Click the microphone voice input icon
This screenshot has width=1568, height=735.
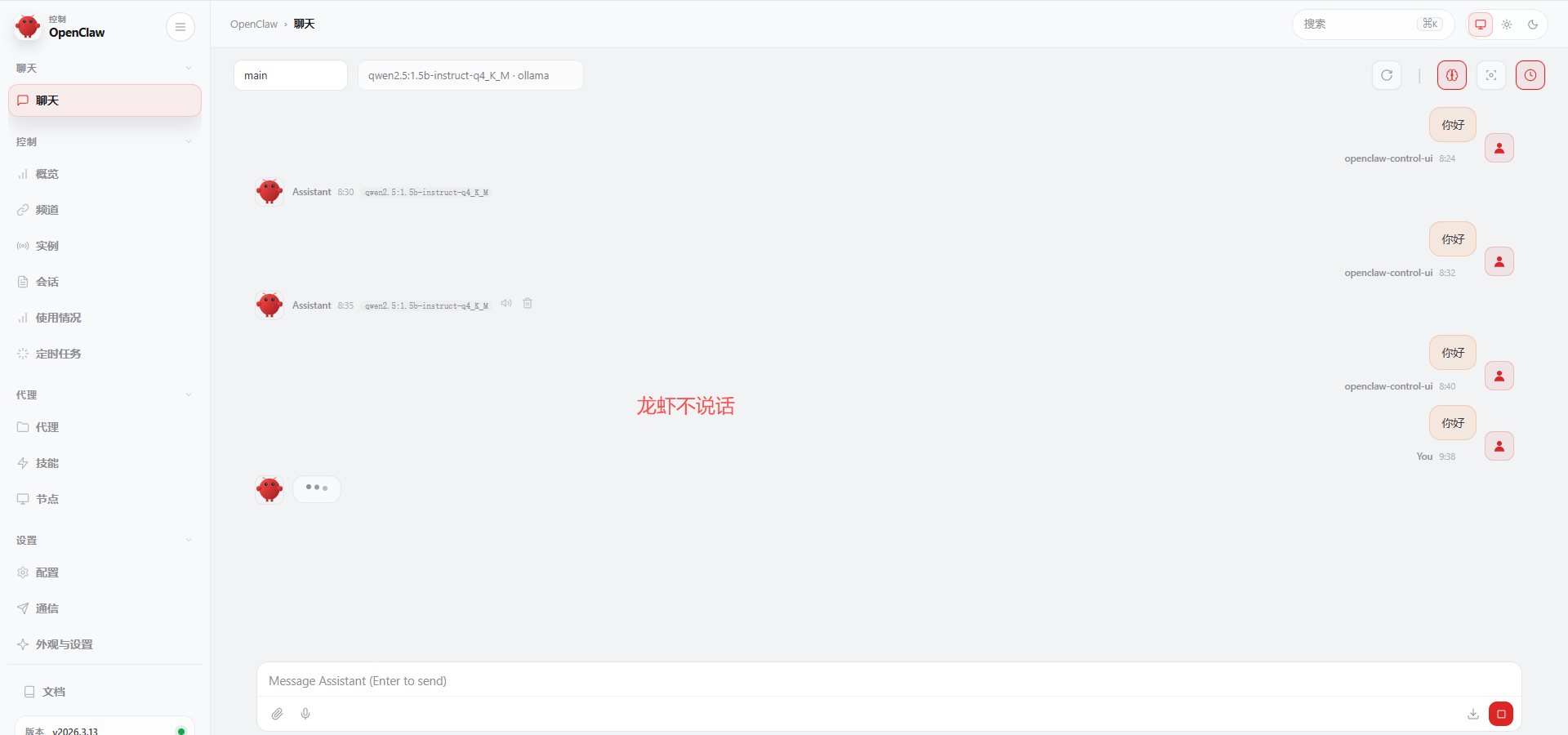(x=305, y=714)
